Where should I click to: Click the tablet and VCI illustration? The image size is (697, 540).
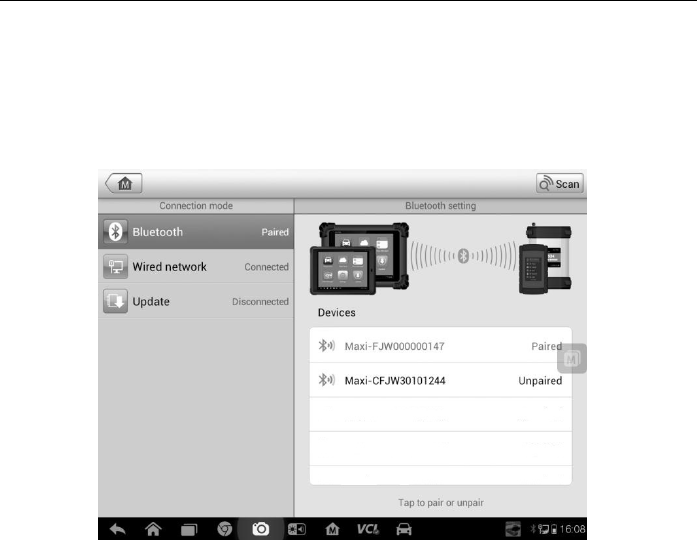(x=441, y=259)
